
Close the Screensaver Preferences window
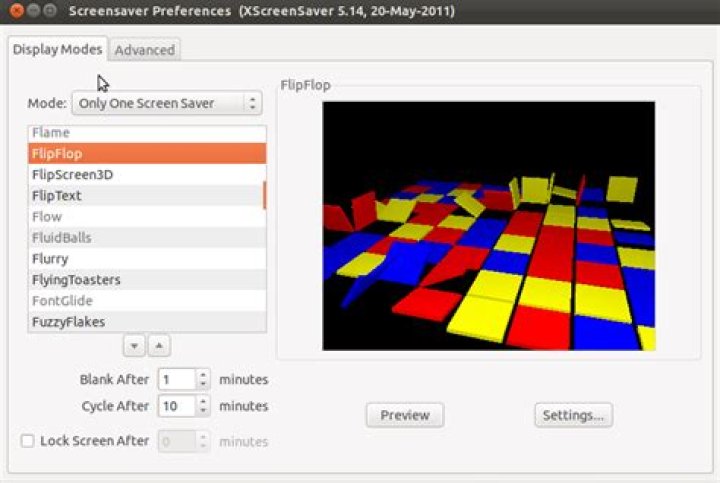(x=17, y=11)
